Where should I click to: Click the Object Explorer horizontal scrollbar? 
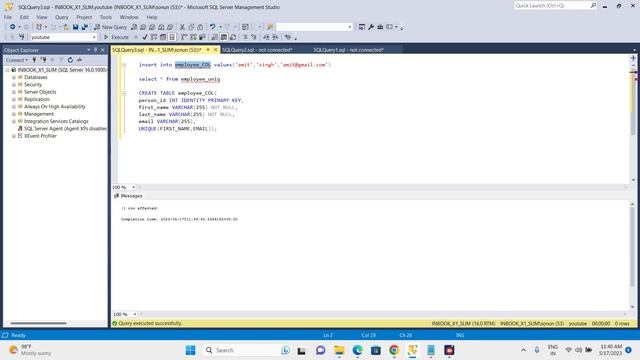(38, 323)
